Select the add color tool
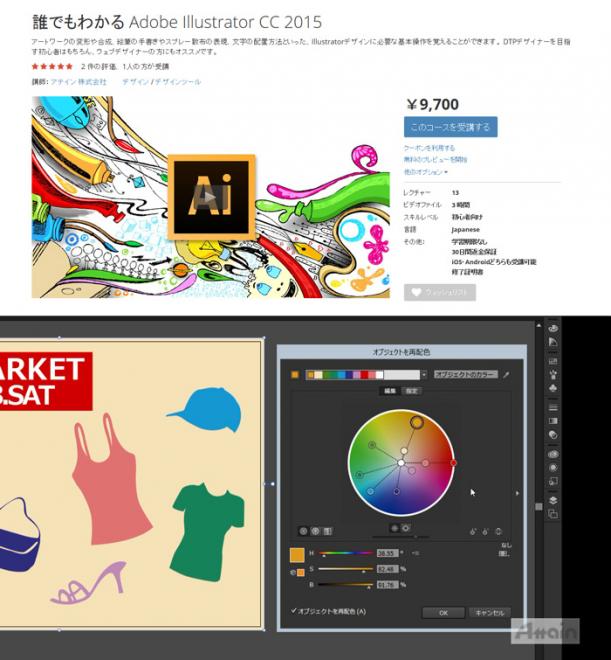Viewport: 611px width, 660px height. [x=473, y=532]
